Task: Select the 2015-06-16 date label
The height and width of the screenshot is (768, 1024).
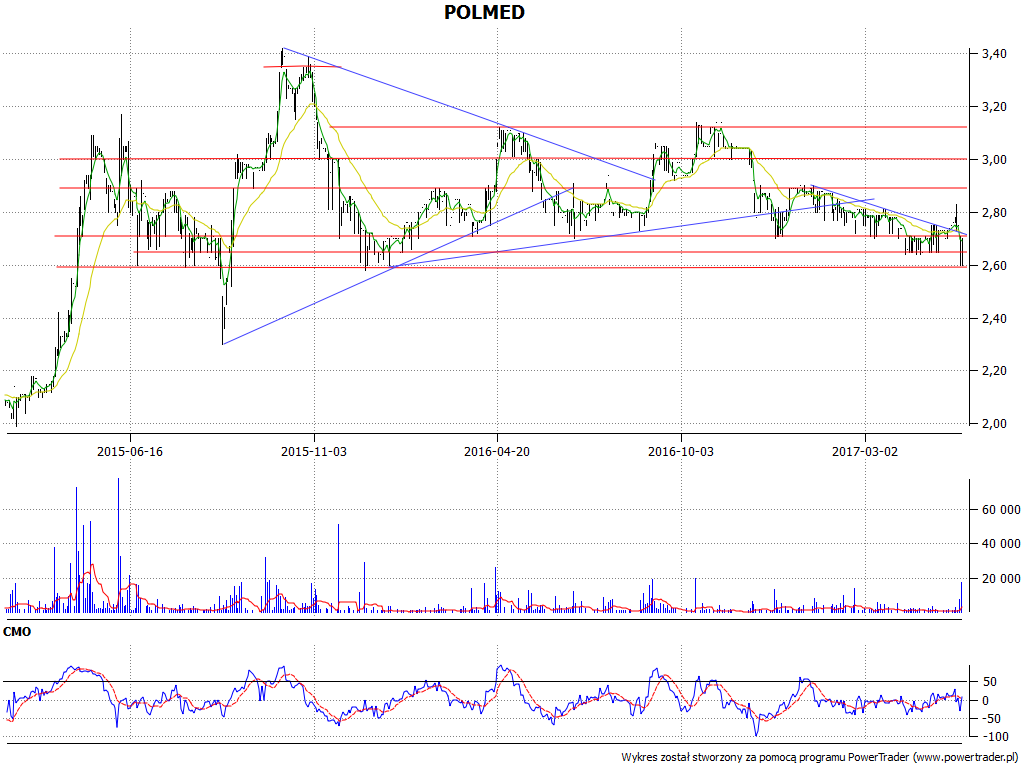Action: coord(130,451)
